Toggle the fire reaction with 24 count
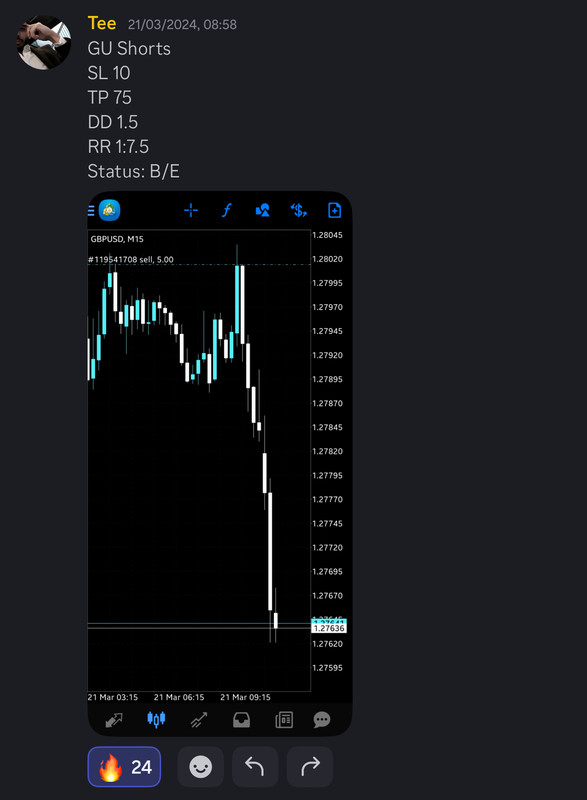587x800 pixels. click(x=124, y=767)
